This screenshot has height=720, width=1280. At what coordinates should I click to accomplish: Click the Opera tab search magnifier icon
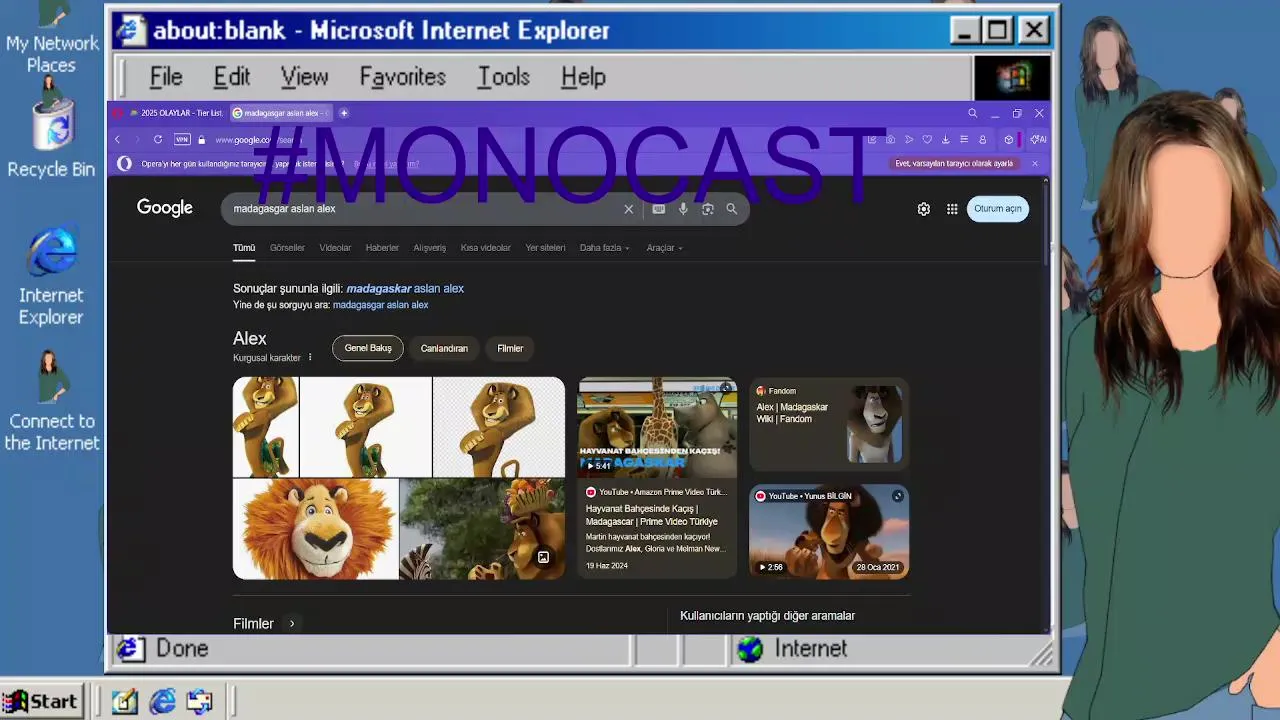click(x=972, y=113)
